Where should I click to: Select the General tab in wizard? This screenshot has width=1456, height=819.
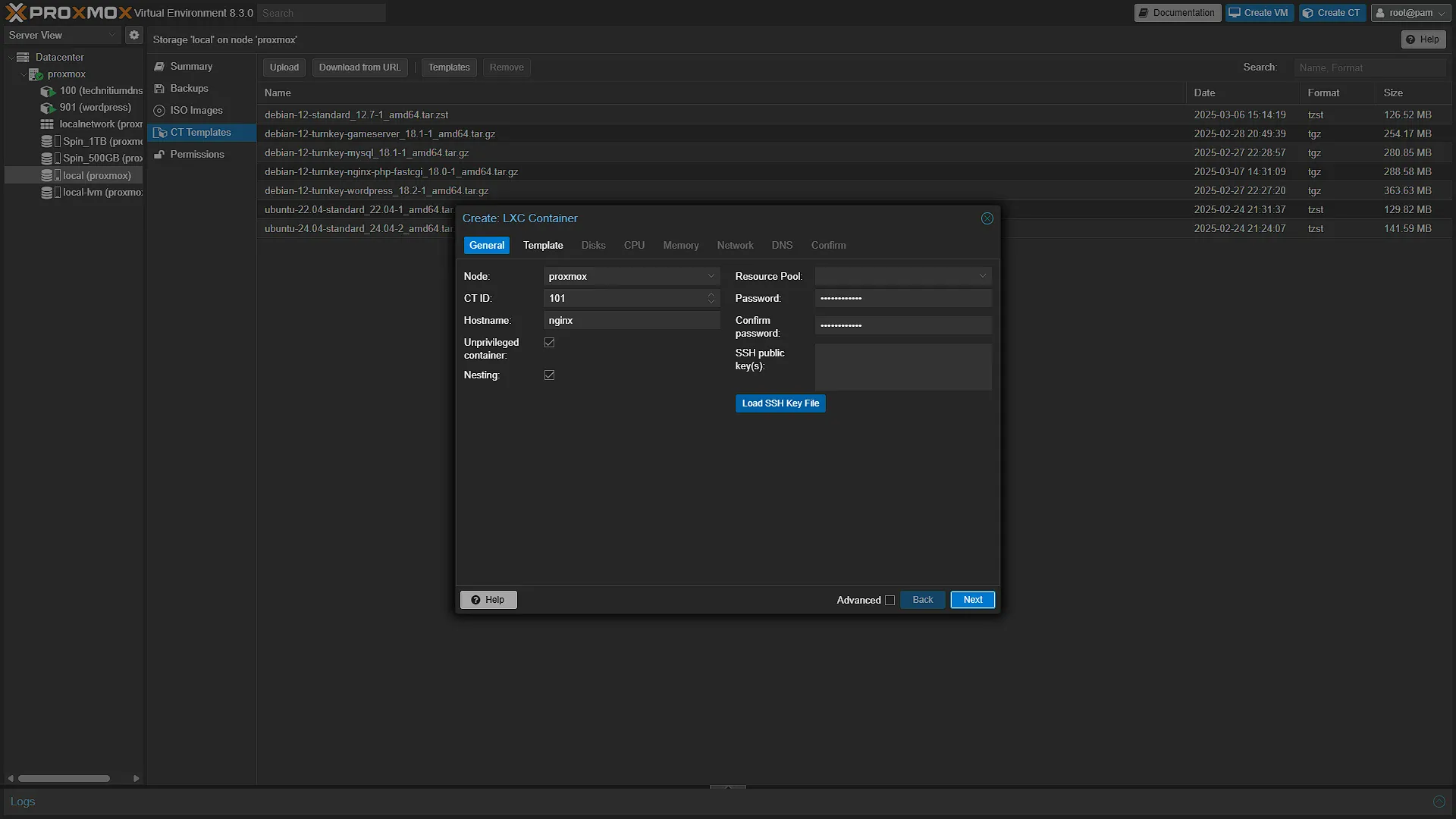[x=487, y=246]
